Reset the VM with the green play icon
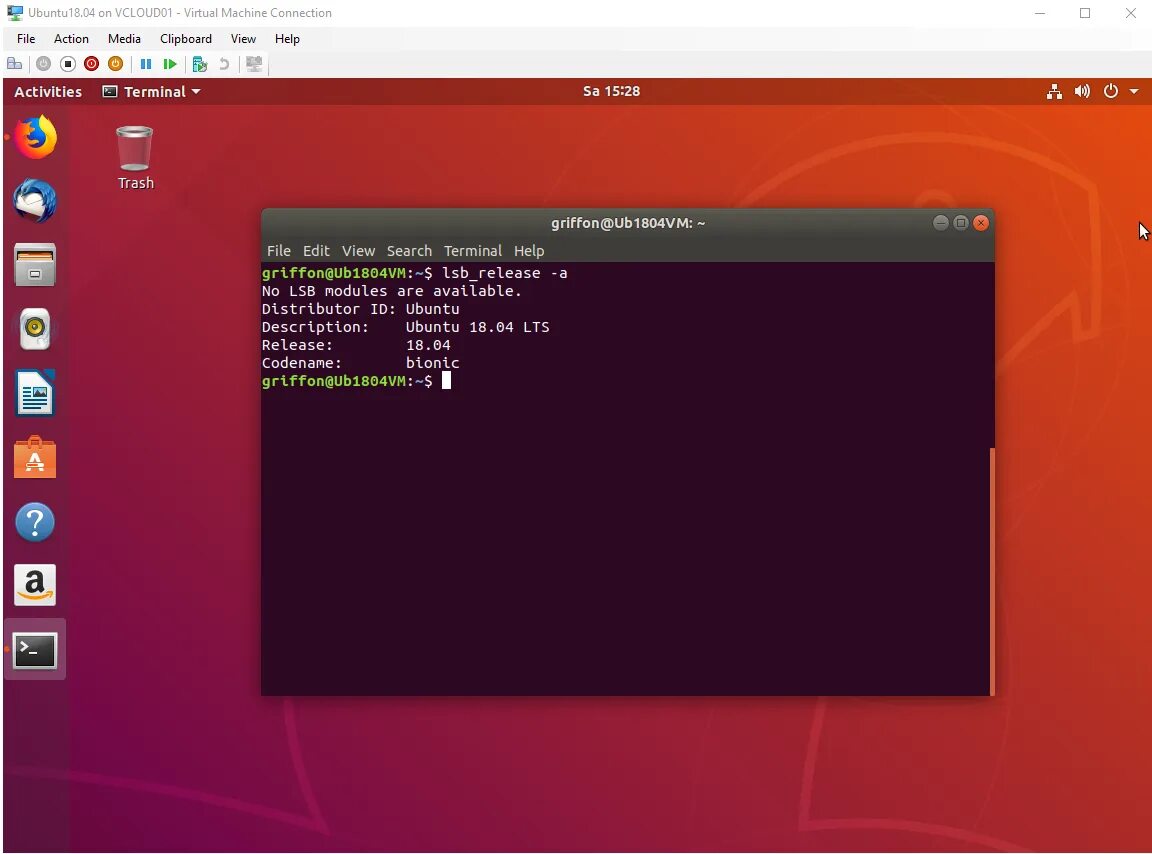 170,64
